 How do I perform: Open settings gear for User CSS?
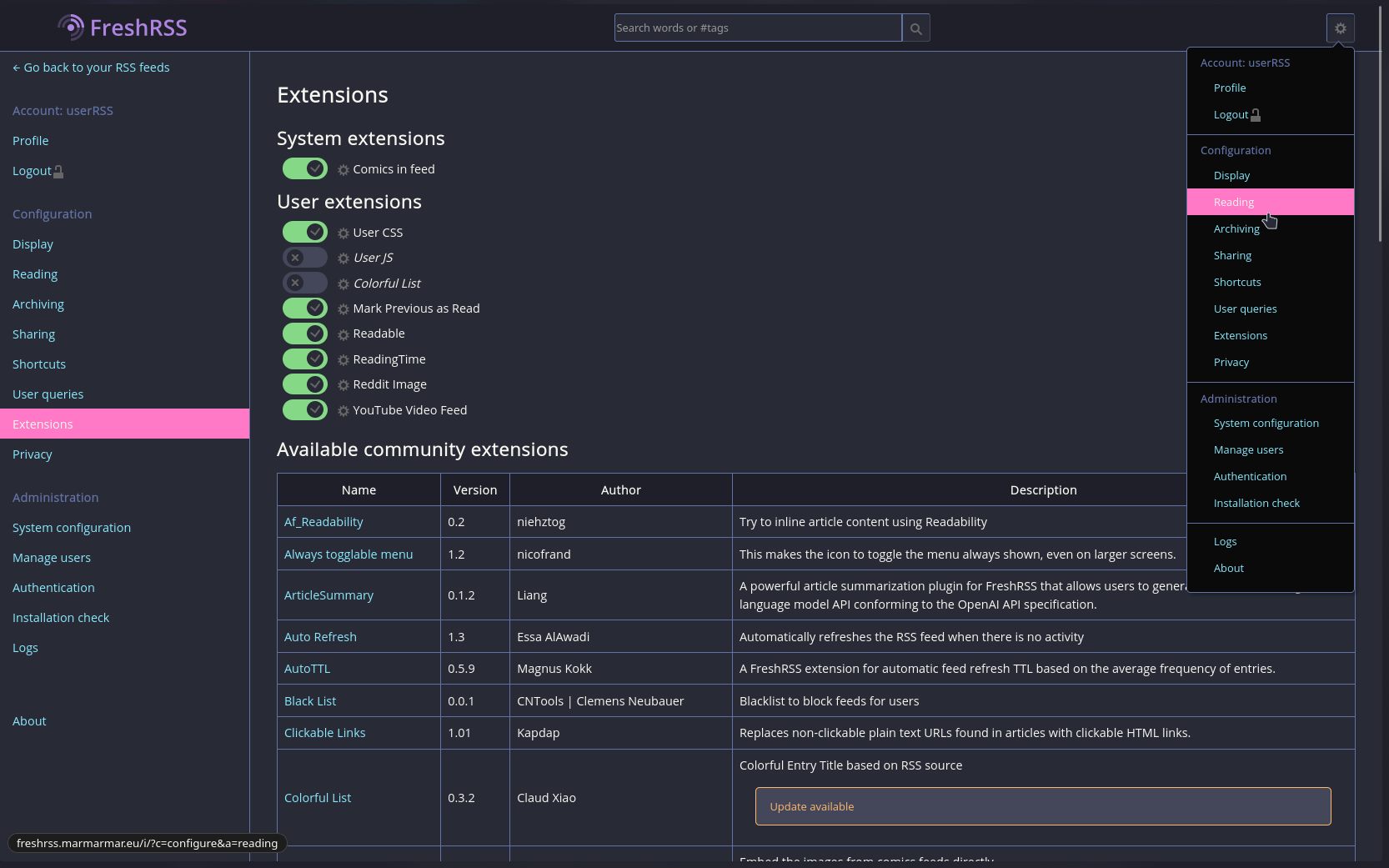343,233
